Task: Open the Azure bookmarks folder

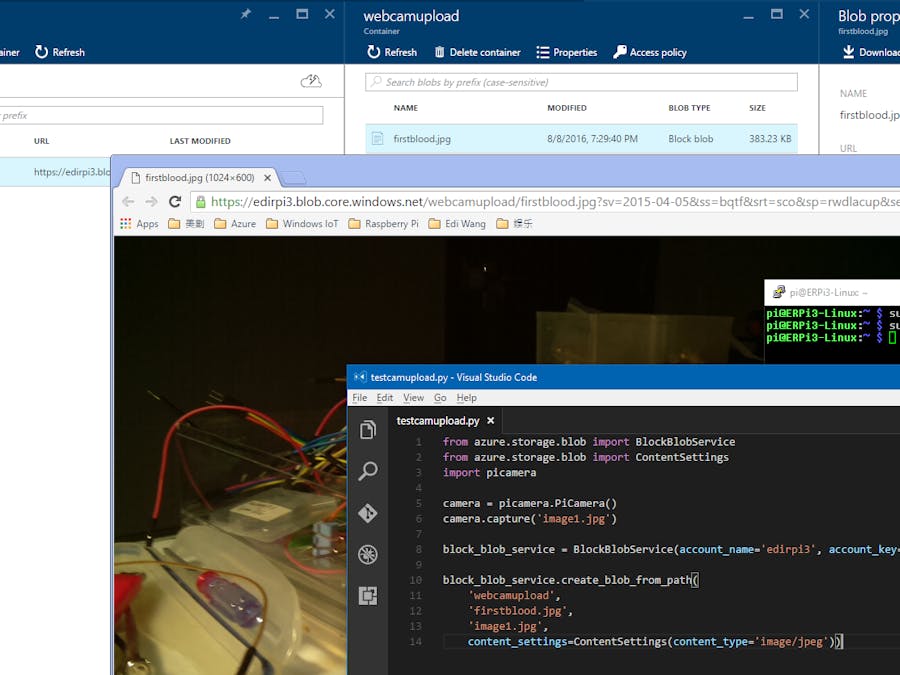Action: pos(234,224)
